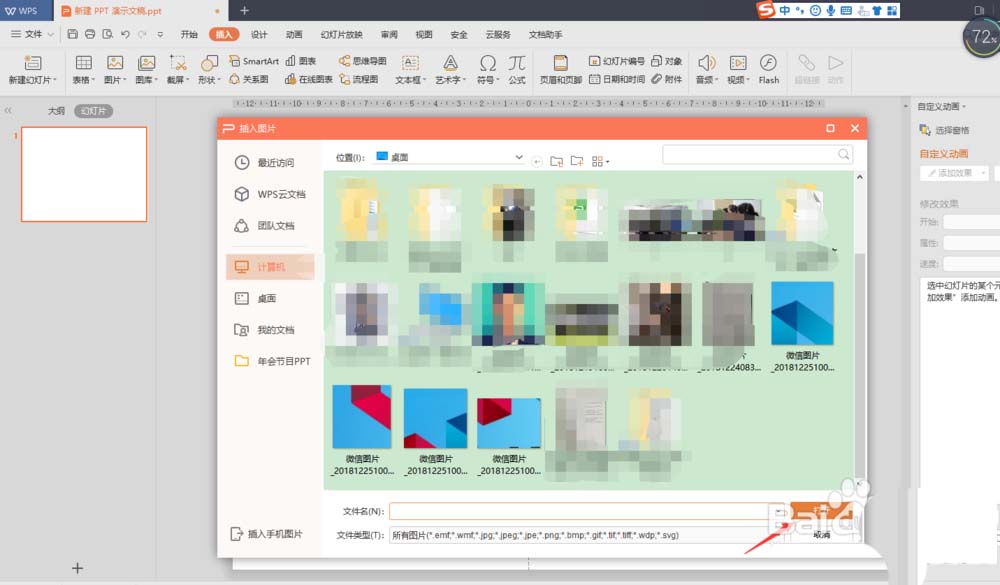1000x585 pixels.
Task: Create a new folder in dialog
Action: pos(577,161)
